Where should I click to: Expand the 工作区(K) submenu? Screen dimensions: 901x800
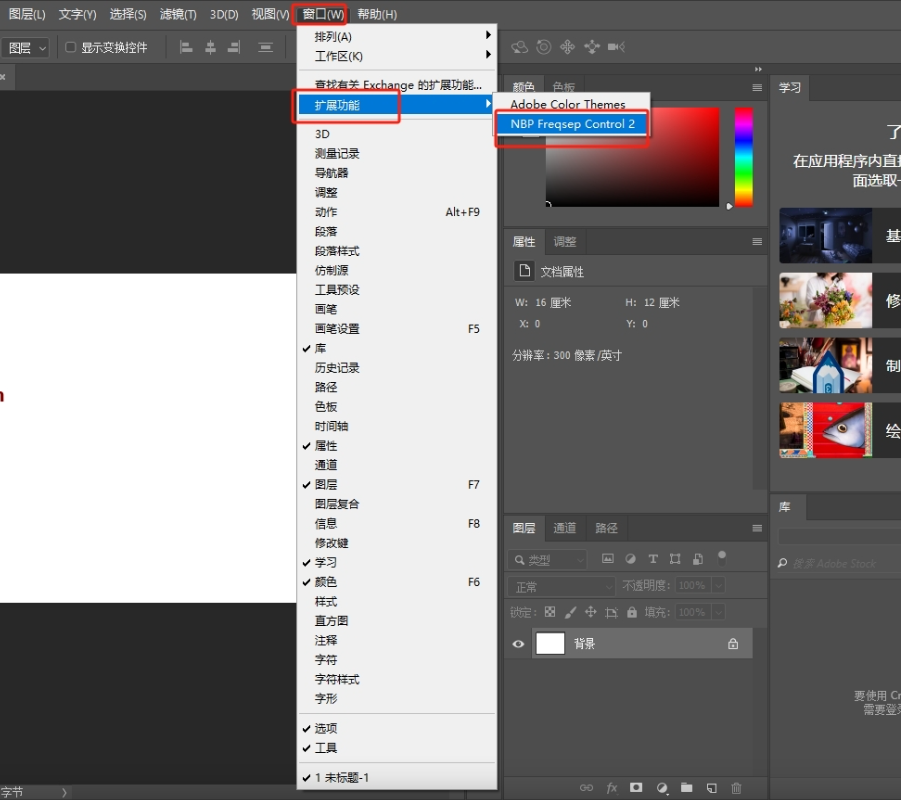click(396, 56)
